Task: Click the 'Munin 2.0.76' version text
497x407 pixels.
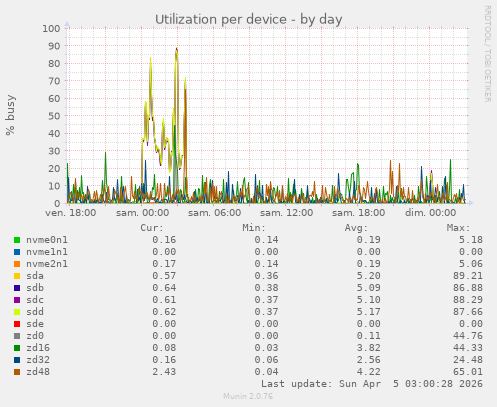Action: coord(248,396)
